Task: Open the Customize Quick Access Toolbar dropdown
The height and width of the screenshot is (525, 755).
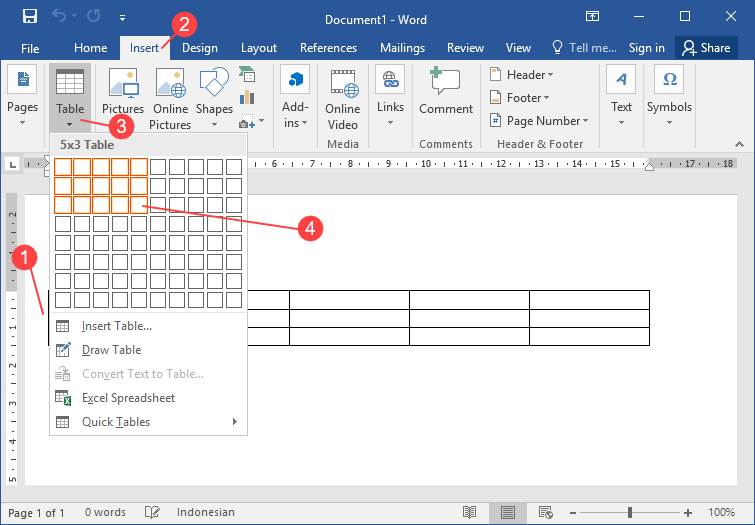Action: coord(123,18)
